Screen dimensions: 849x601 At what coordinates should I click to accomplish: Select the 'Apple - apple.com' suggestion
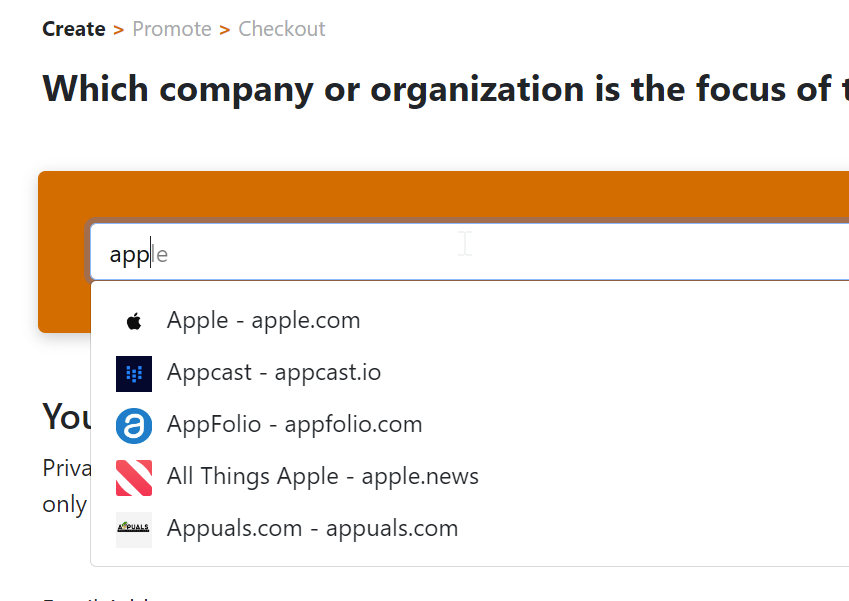click(470, 321)
